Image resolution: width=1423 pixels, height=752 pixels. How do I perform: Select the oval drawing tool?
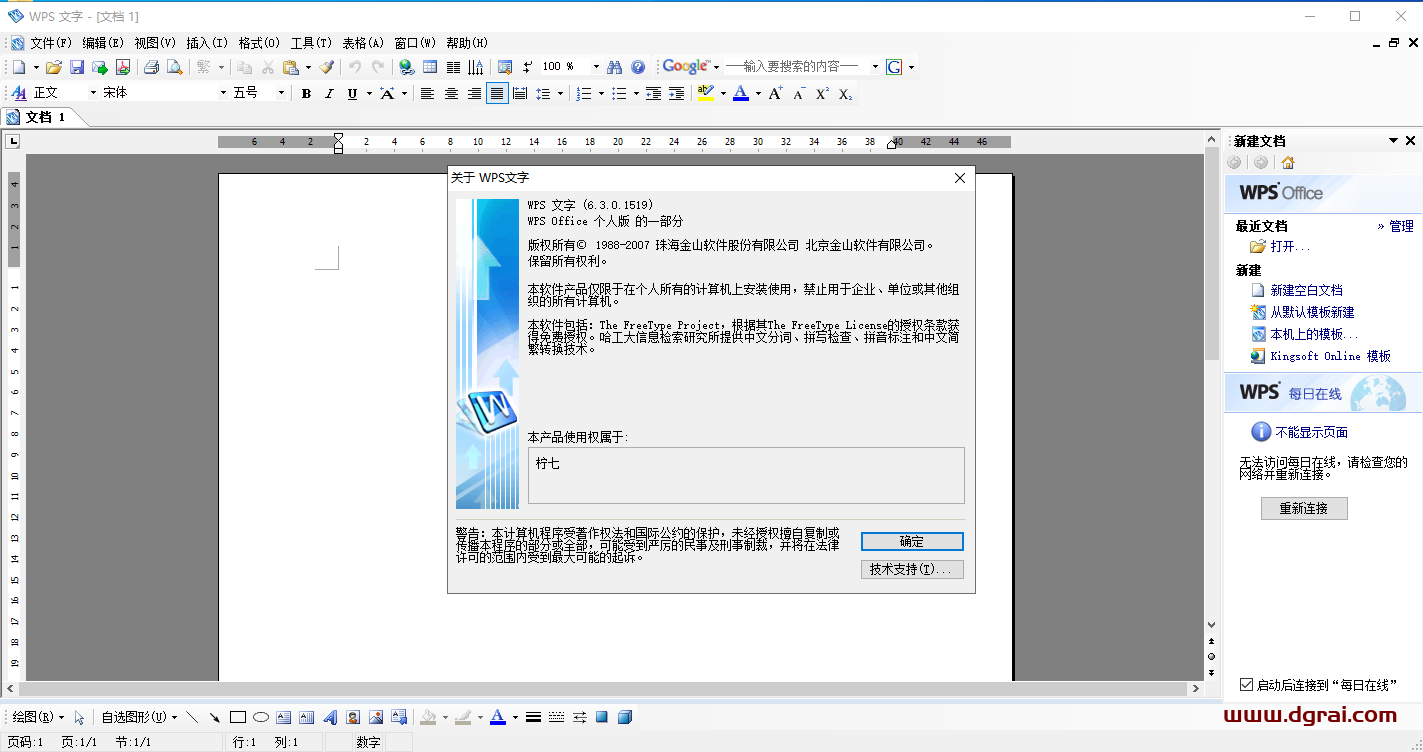tap(261, 717)
